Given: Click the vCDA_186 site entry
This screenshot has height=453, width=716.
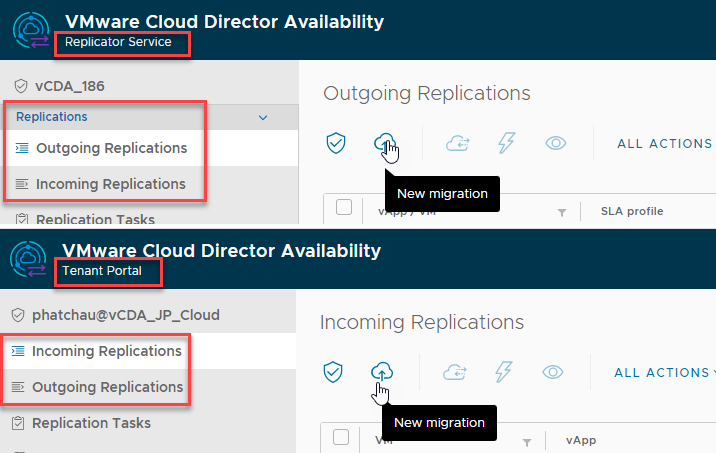Looking at the screenshot, I should pyautogui.click(x=70, y=86).
